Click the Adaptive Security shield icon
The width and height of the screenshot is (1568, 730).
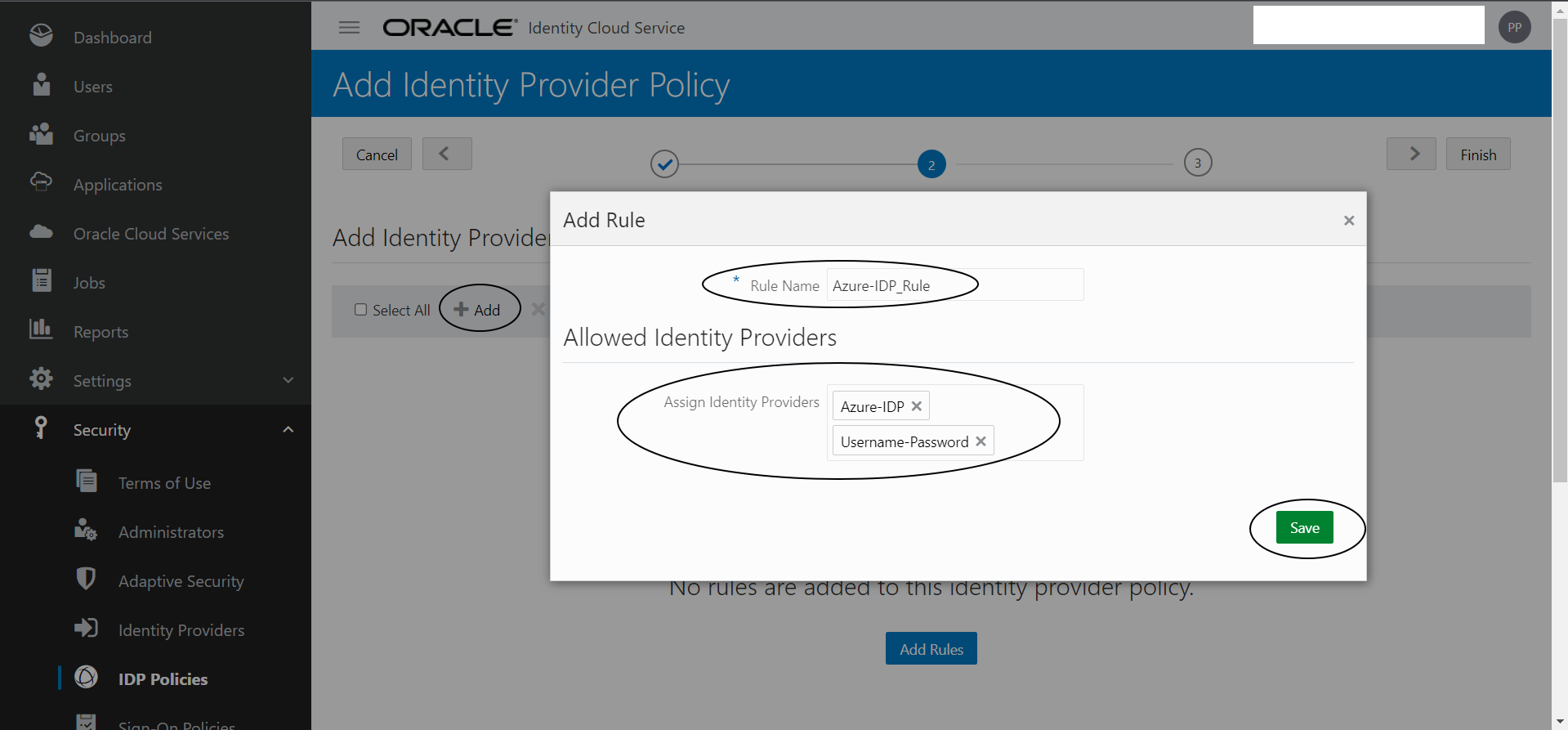coord(86,580)
